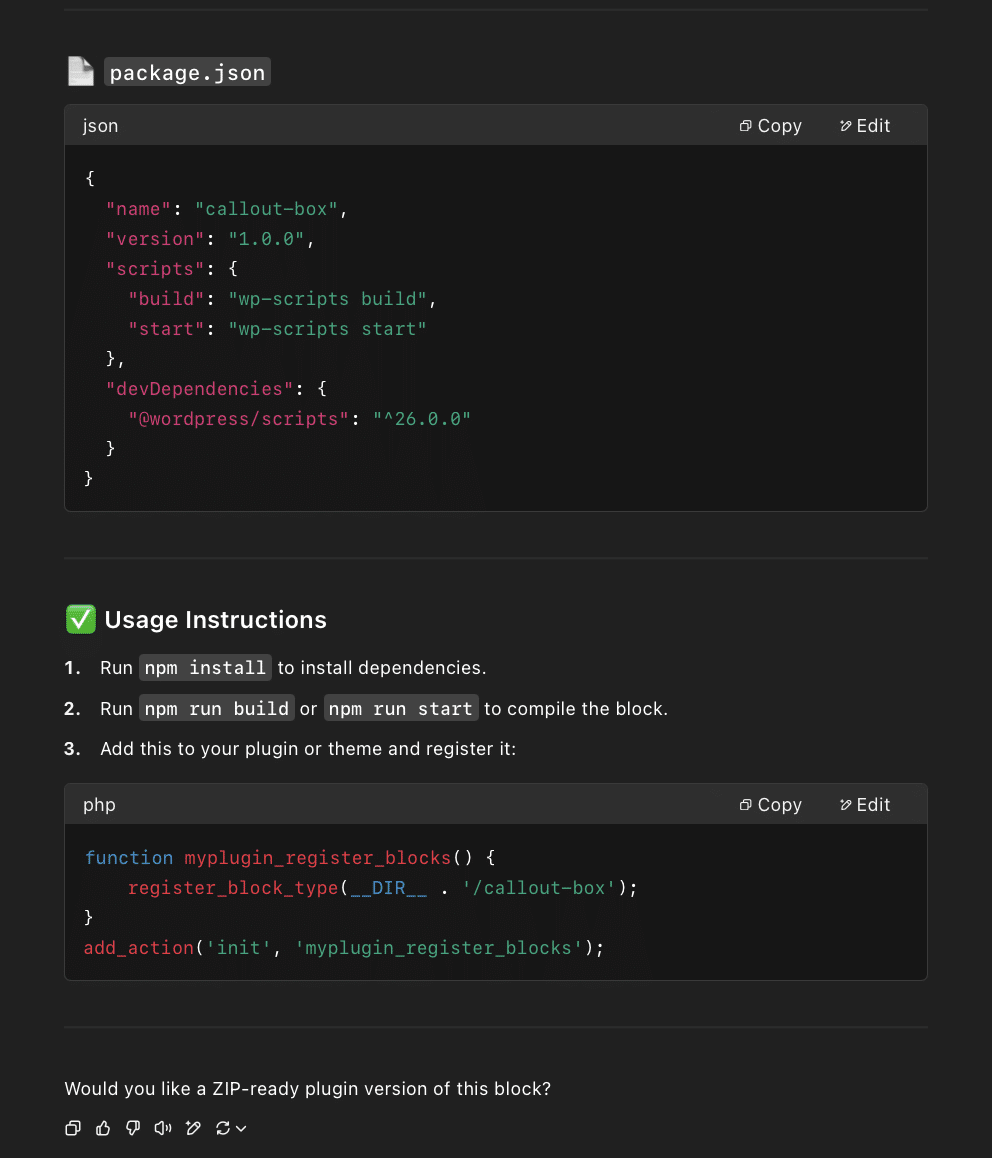Click the register_block_type code line

pyautogui.click(x=383, y=888)
